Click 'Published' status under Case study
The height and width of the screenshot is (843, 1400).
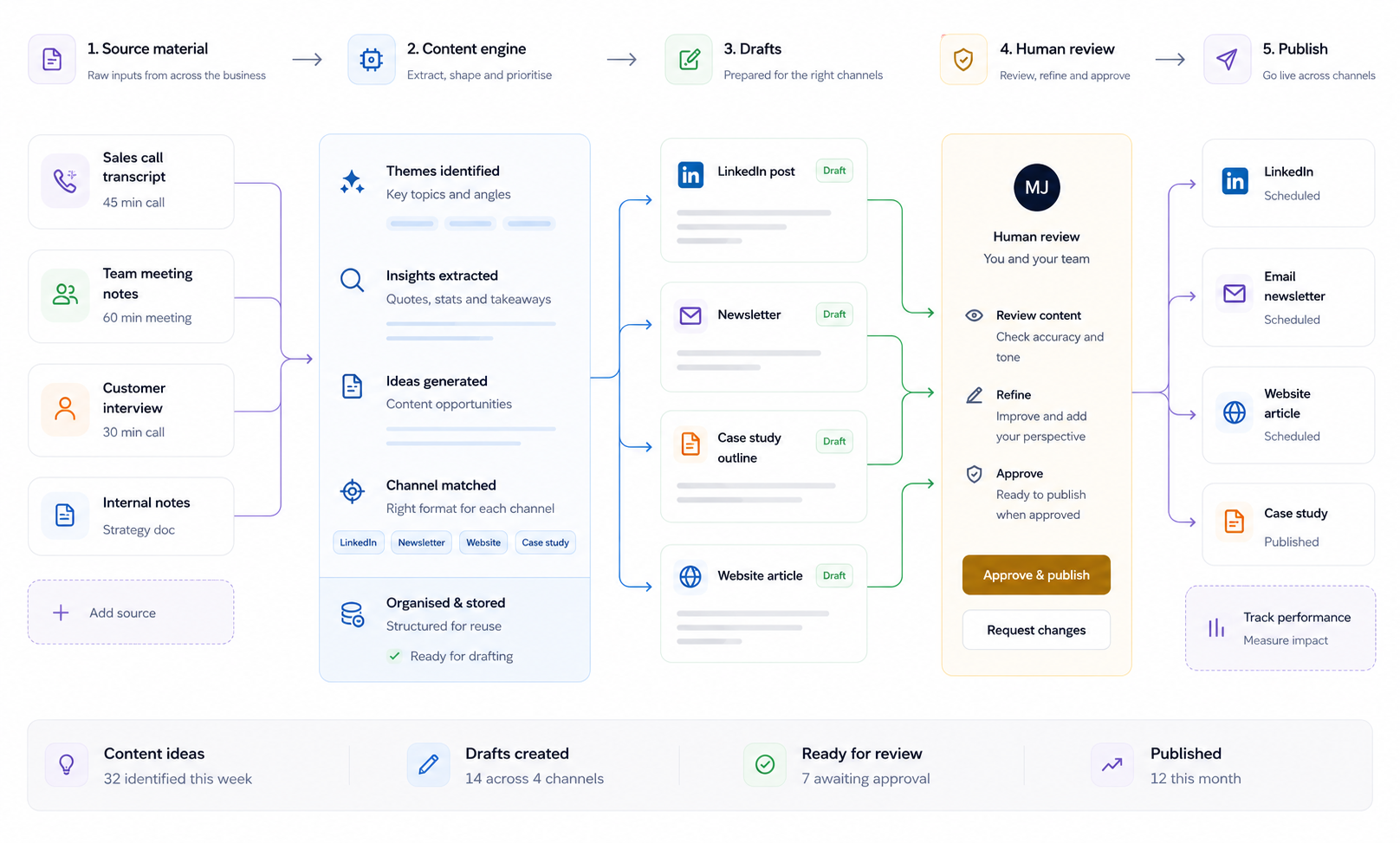pyautogui.click(x=1291, y=542)
